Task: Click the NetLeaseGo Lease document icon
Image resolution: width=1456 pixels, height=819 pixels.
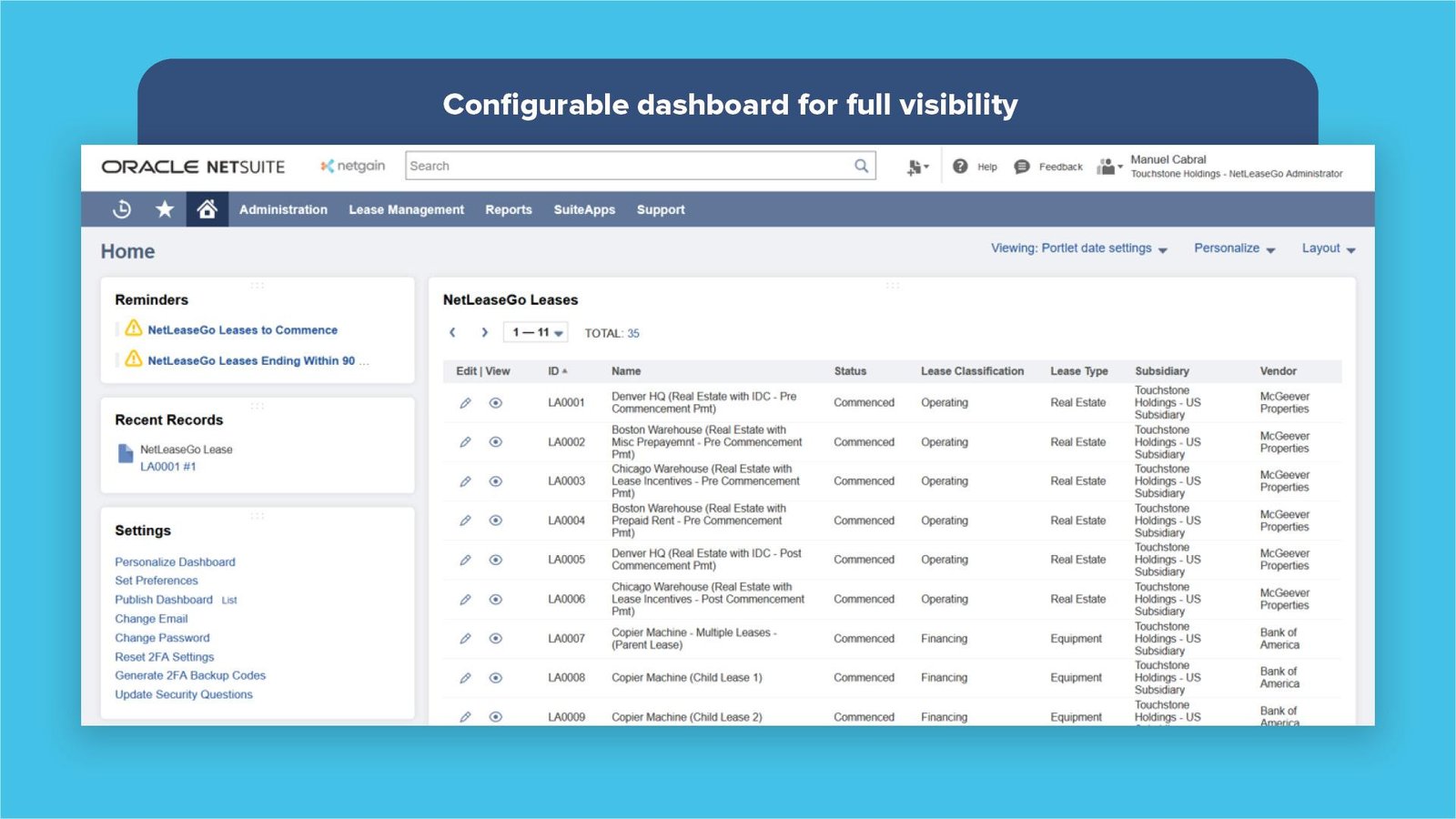Action: [126, 453]
